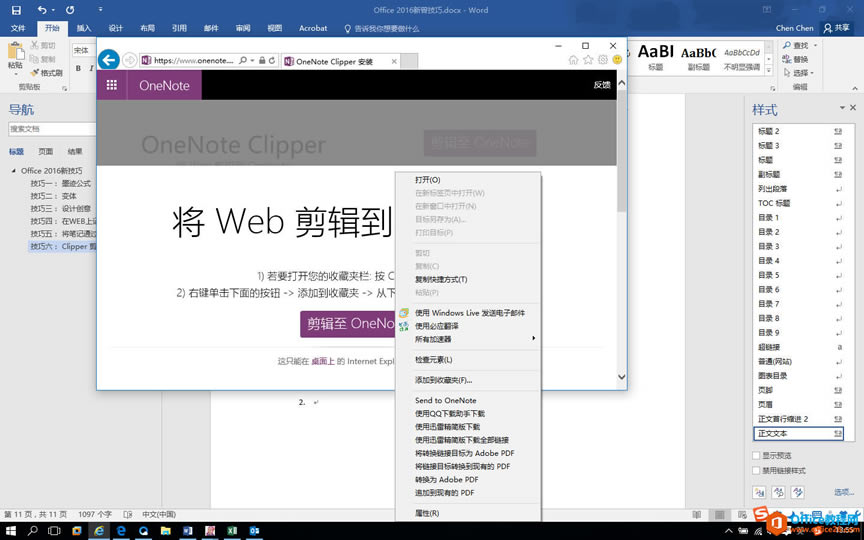
Task: Choose 复制快捷方式(T) in context menu
Action: point(441,279)
